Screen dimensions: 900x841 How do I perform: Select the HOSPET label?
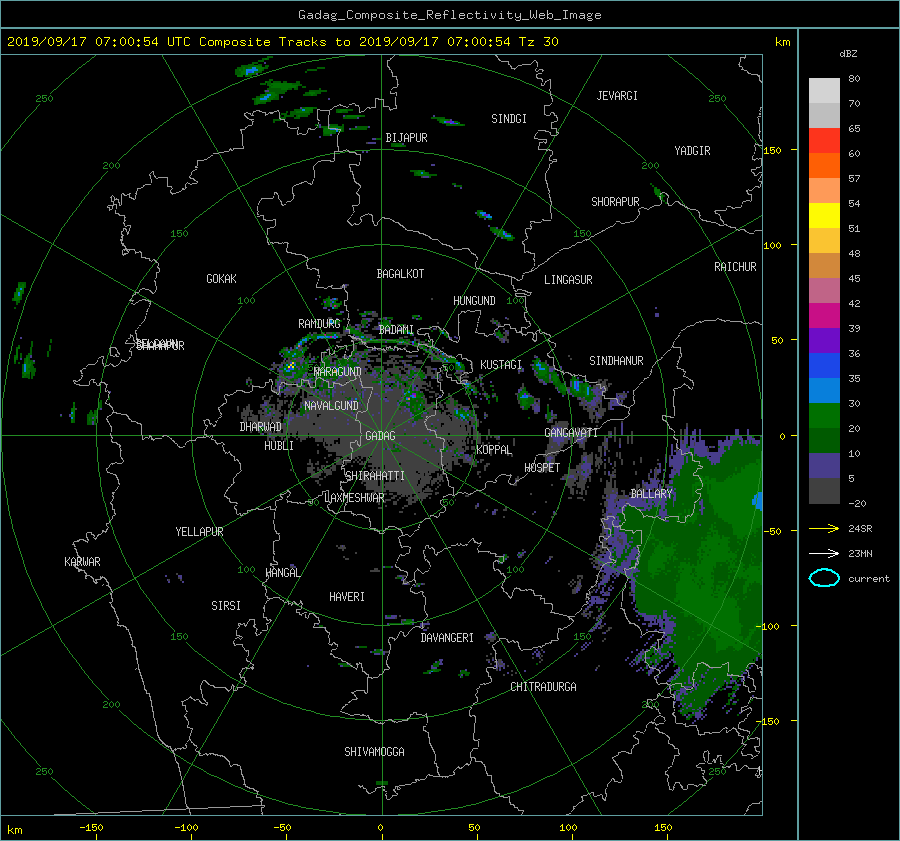pyautogui.click(x=542, y=468)
